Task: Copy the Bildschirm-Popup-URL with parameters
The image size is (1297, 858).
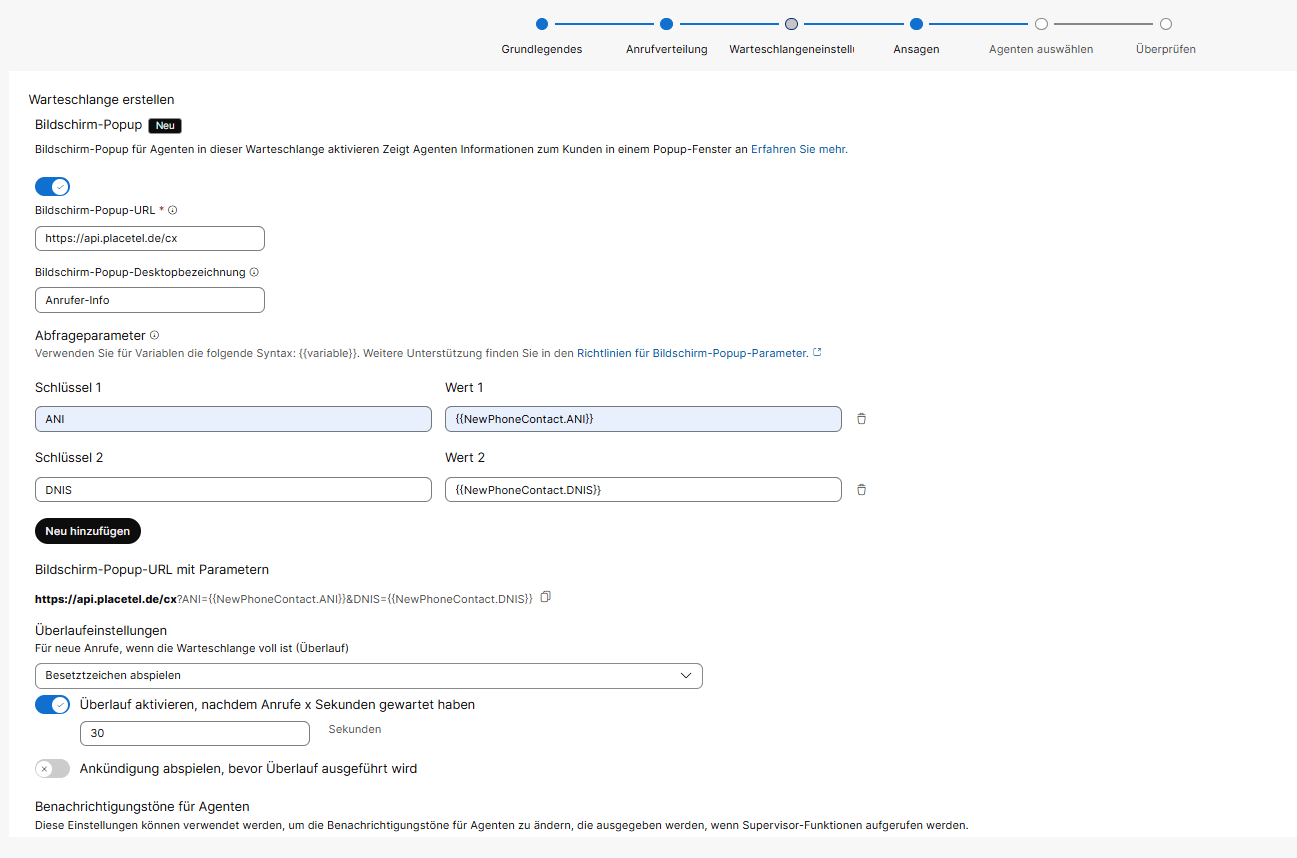Action: 545,597
